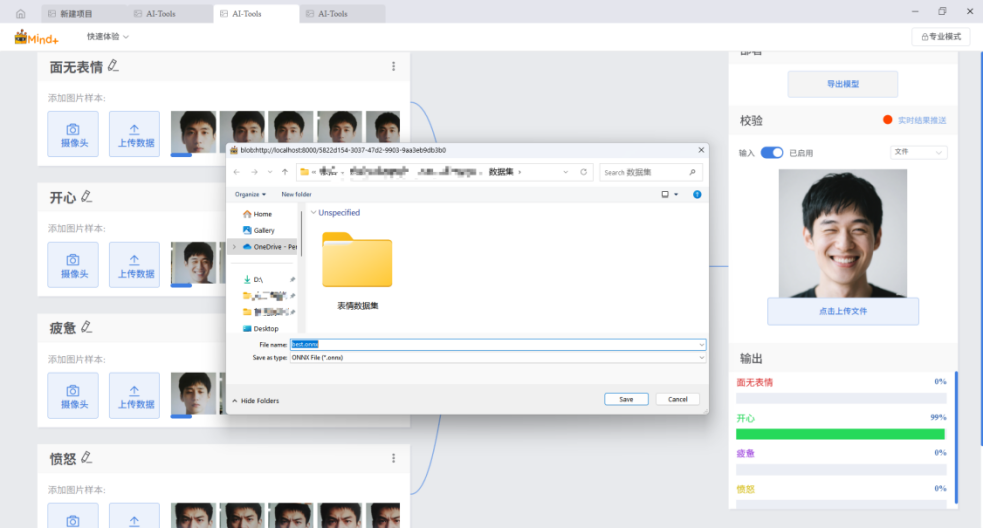The image size is (983, 529).
Task: Click the output panel scrollbar
Action: [x=956, y=437]
